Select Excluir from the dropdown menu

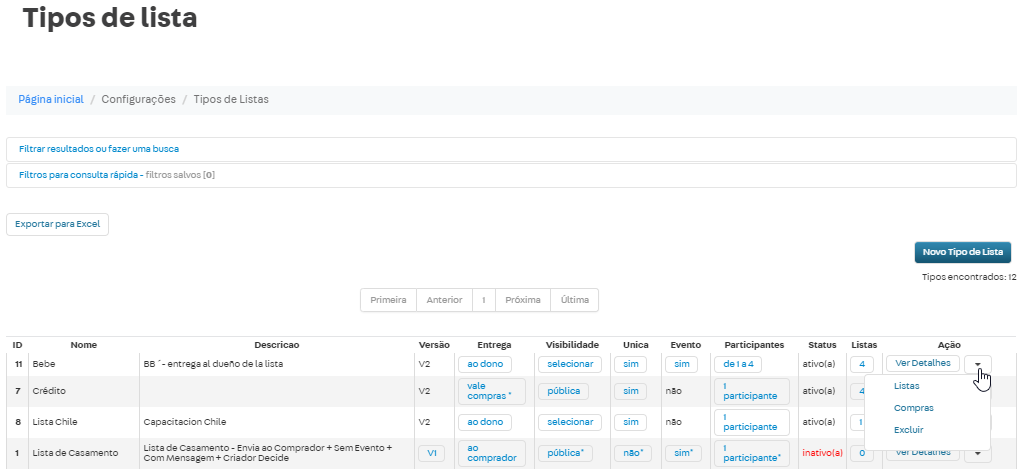[x=909, y=430]
